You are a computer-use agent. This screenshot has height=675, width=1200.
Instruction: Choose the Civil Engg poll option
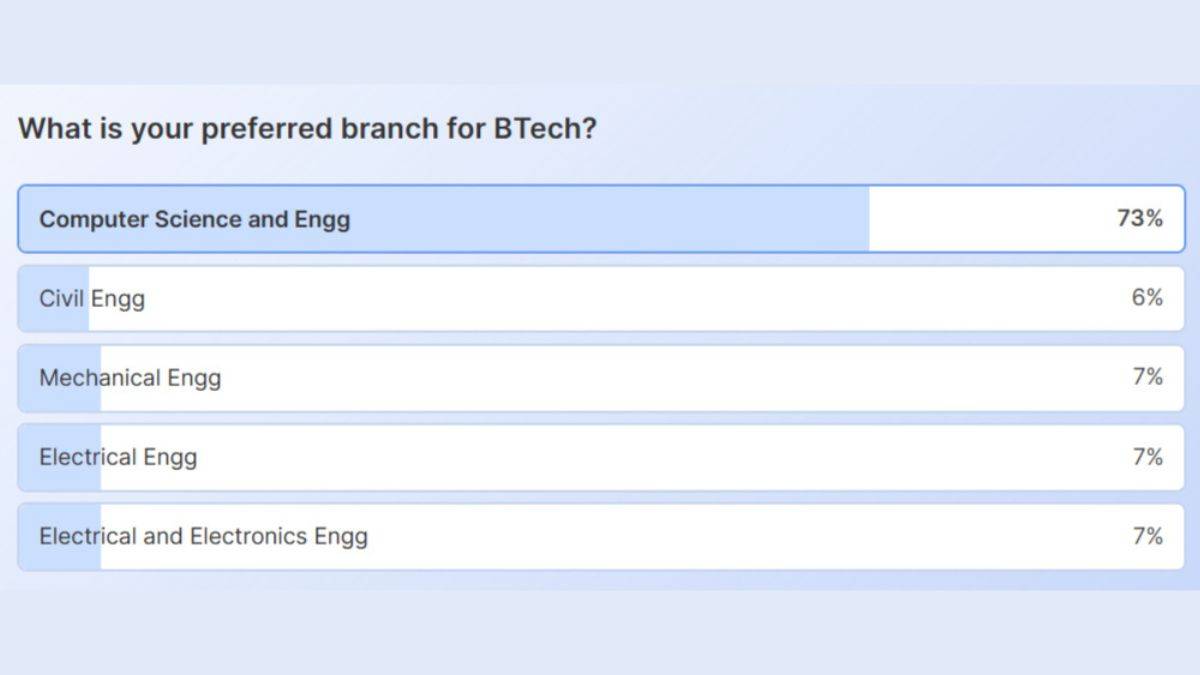92,298
